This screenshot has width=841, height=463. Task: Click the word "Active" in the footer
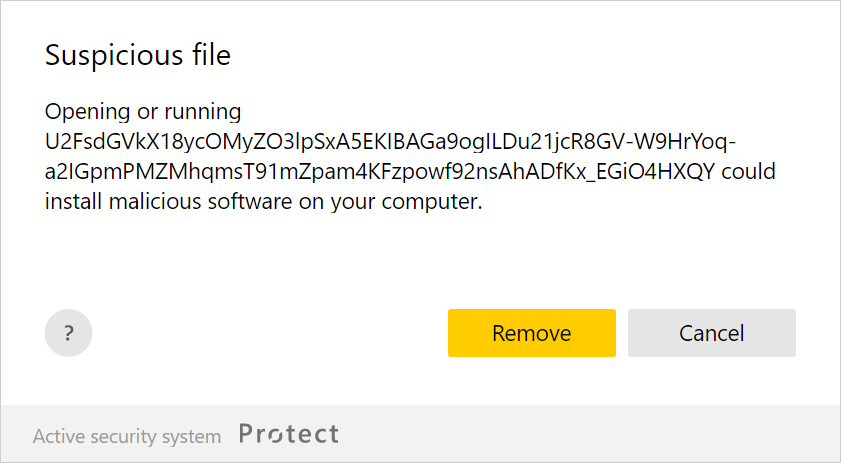57,436
